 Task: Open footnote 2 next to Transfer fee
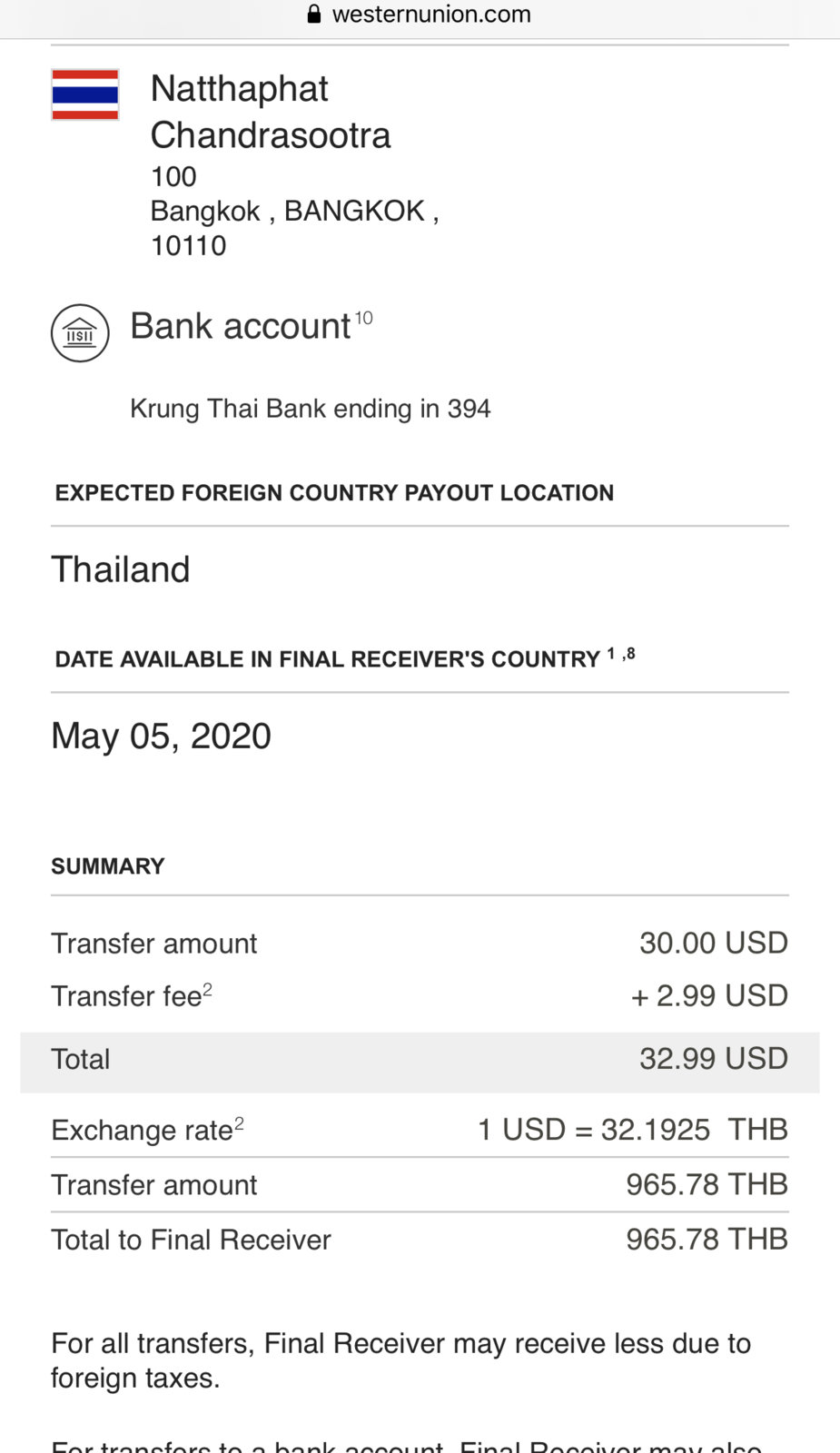(x=208, y=989)
